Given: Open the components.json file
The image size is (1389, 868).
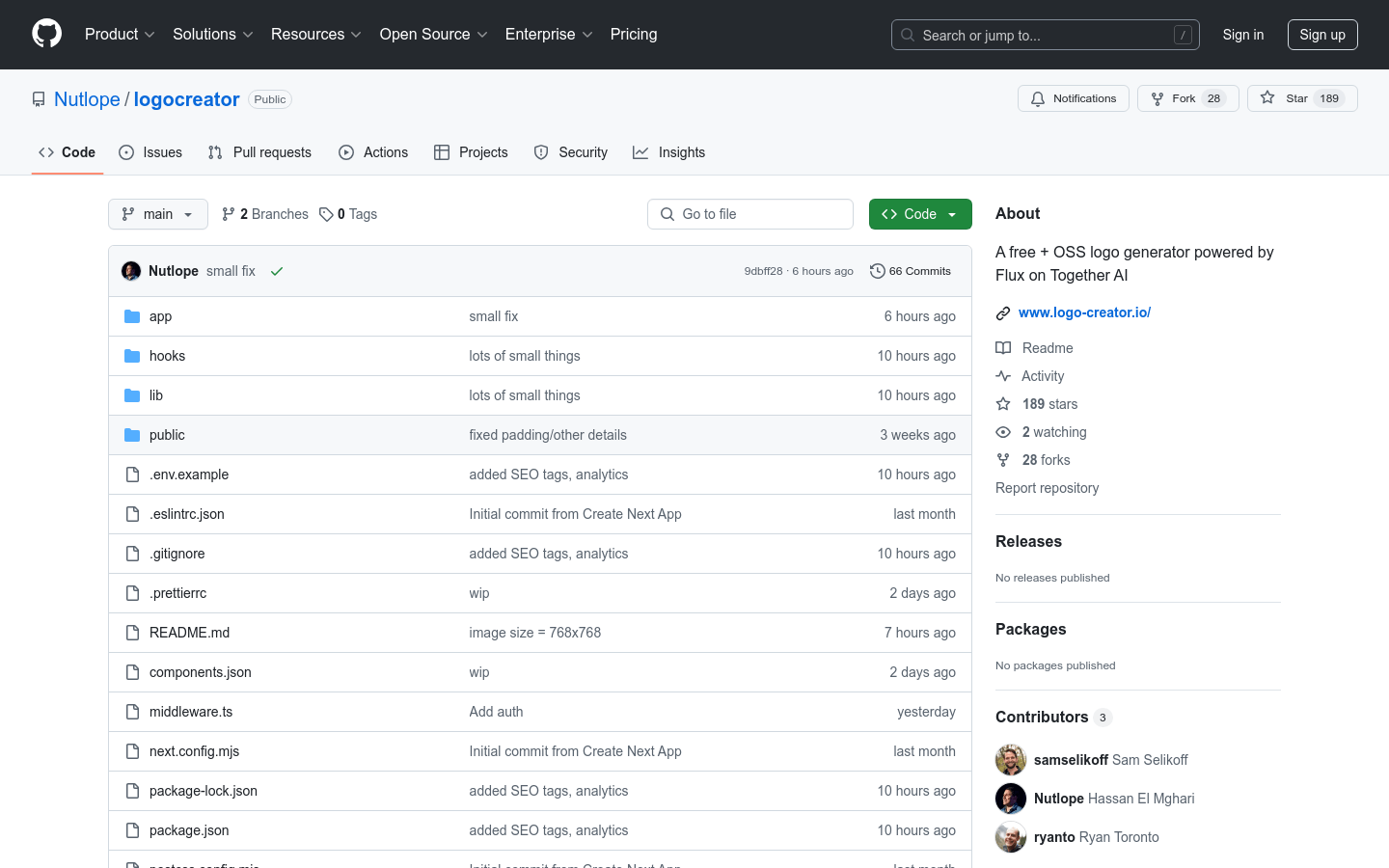Looking at the screenshot, I should click(201, 672).
